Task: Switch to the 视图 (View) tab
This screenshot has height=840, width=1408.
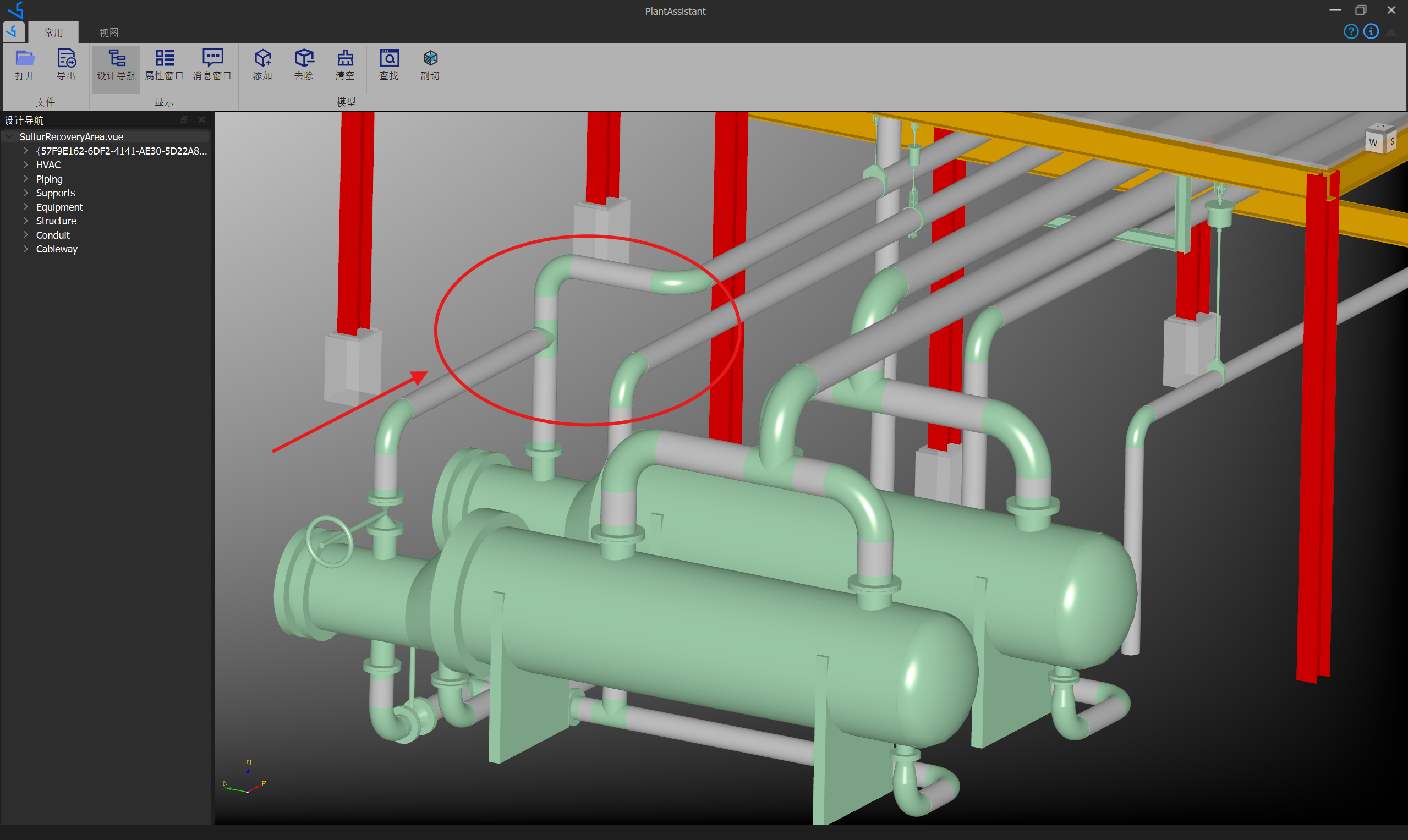Action: (x=108, y=32)
